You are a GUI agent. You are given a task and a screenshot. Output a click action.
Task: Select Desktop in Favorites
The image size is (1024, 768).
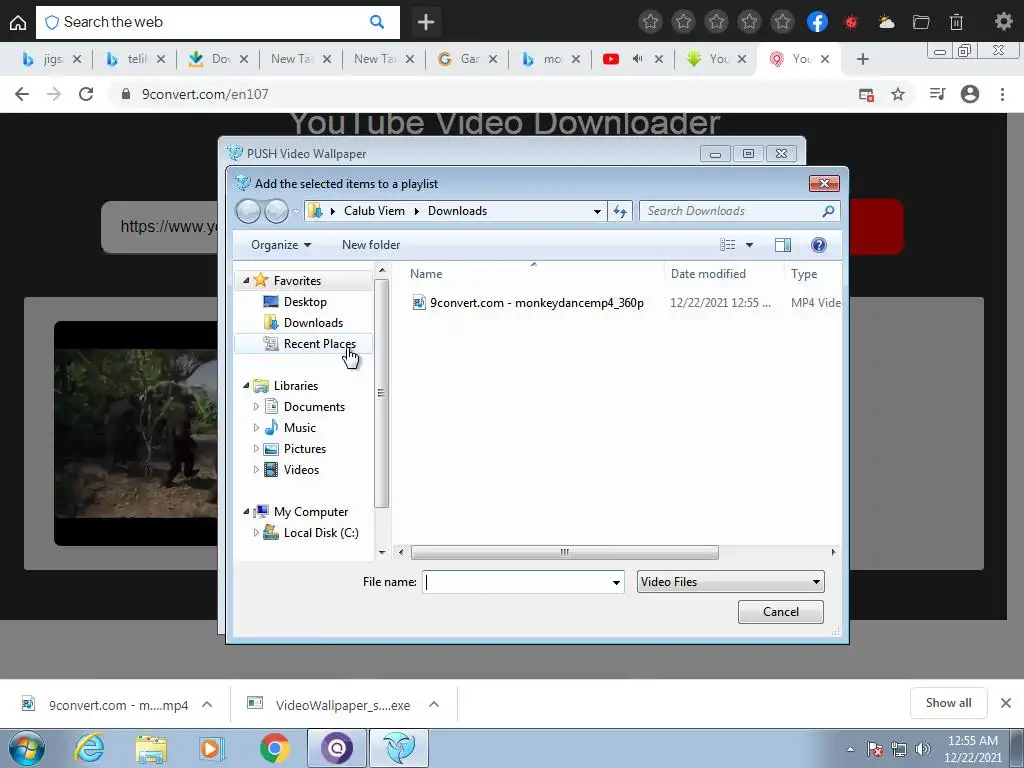point(304,302)
